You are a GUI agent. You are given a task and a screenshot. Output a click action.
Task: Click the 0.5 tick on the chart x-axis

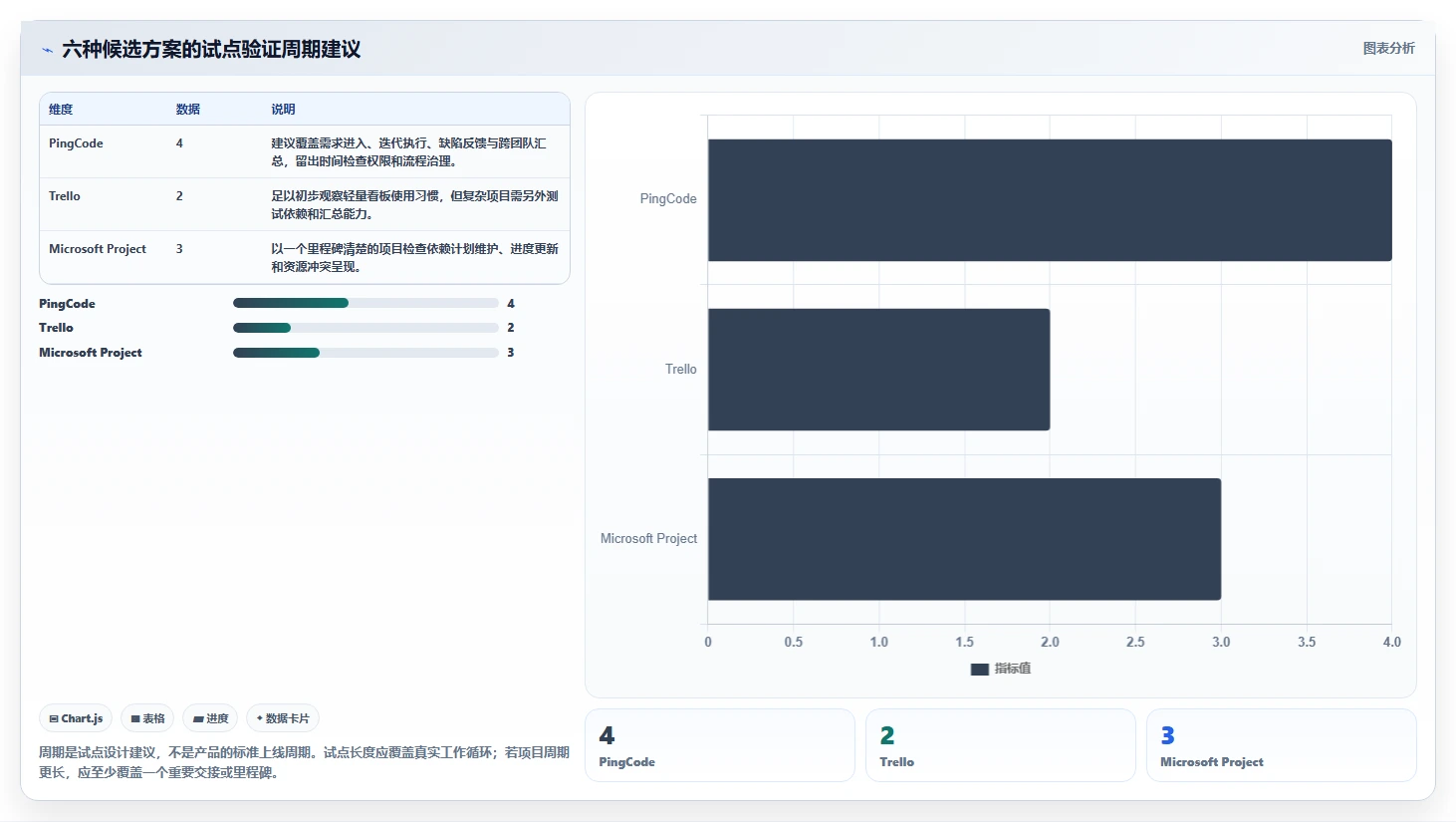click(794, 643)
